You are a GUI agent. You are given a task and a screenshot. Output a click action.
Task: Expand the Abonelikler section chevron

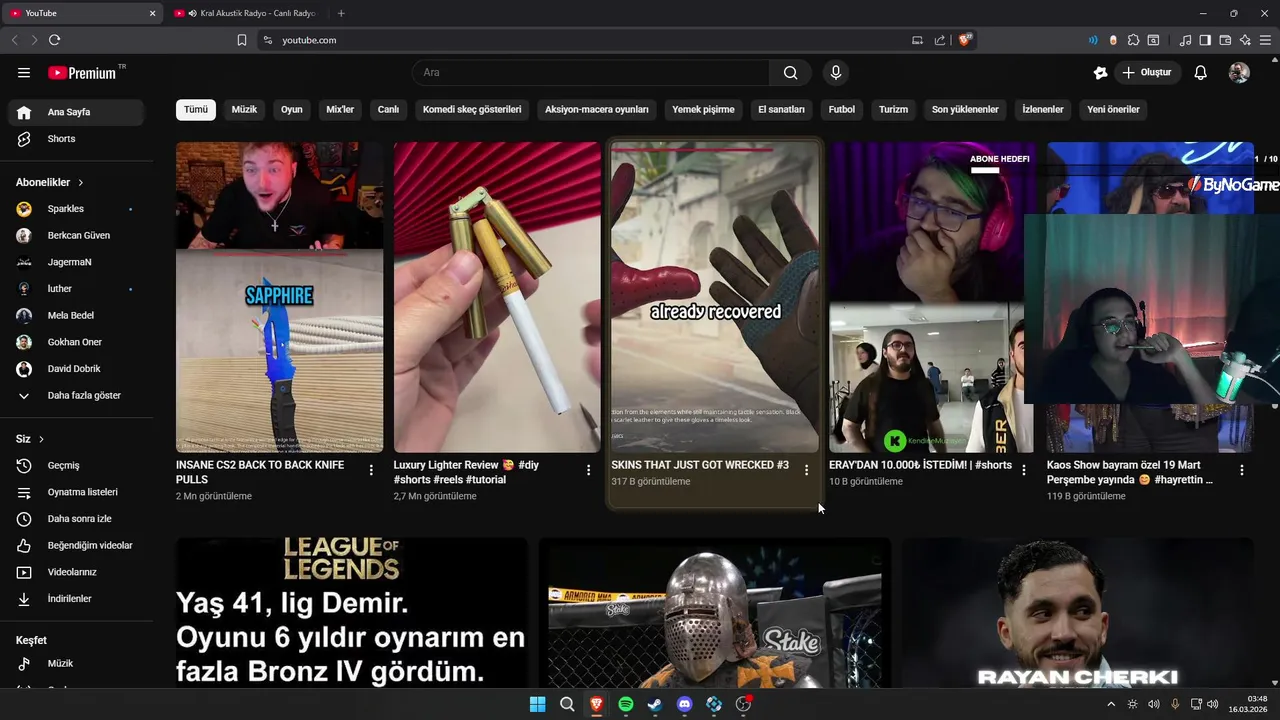[81, 183]
